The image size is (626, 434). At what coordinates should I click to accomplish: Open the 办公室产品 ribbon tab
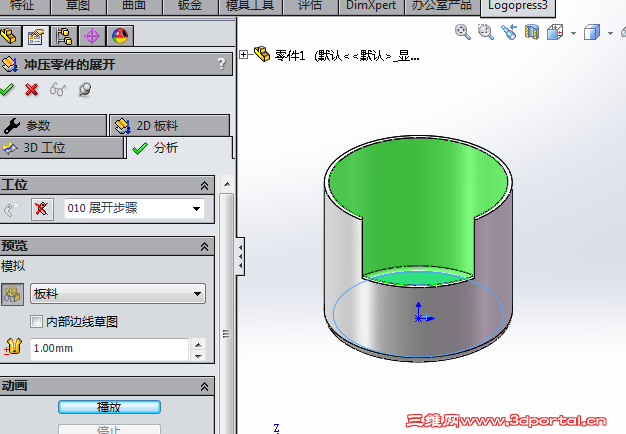(x=442, y=6)
